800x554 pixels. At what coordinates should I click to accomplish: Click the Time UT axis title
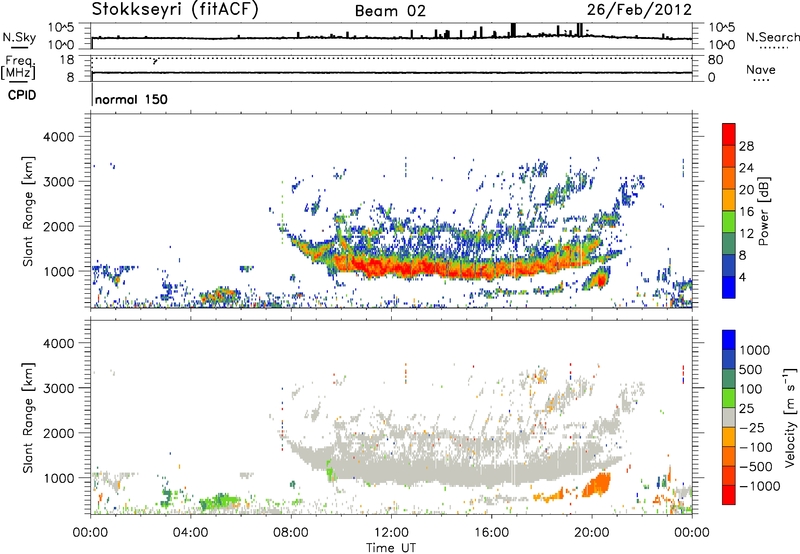391,547
